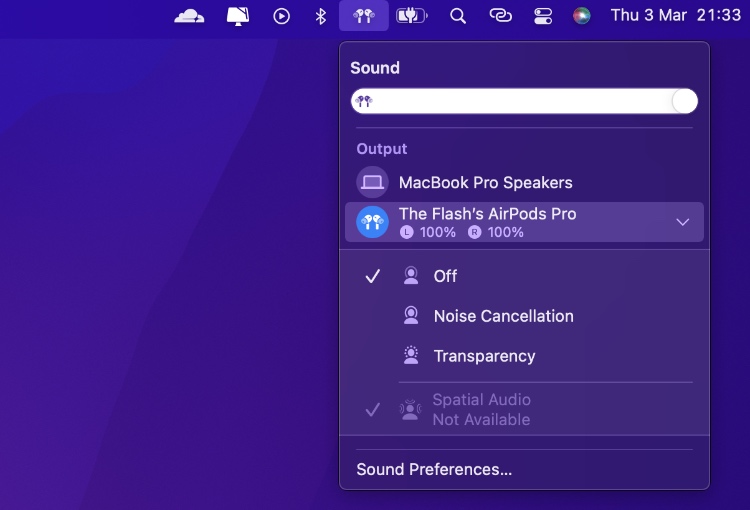Screen dimensions: 750x510
Task: Click the display mirroring menu bar icon
Action: tap(238, 16)
